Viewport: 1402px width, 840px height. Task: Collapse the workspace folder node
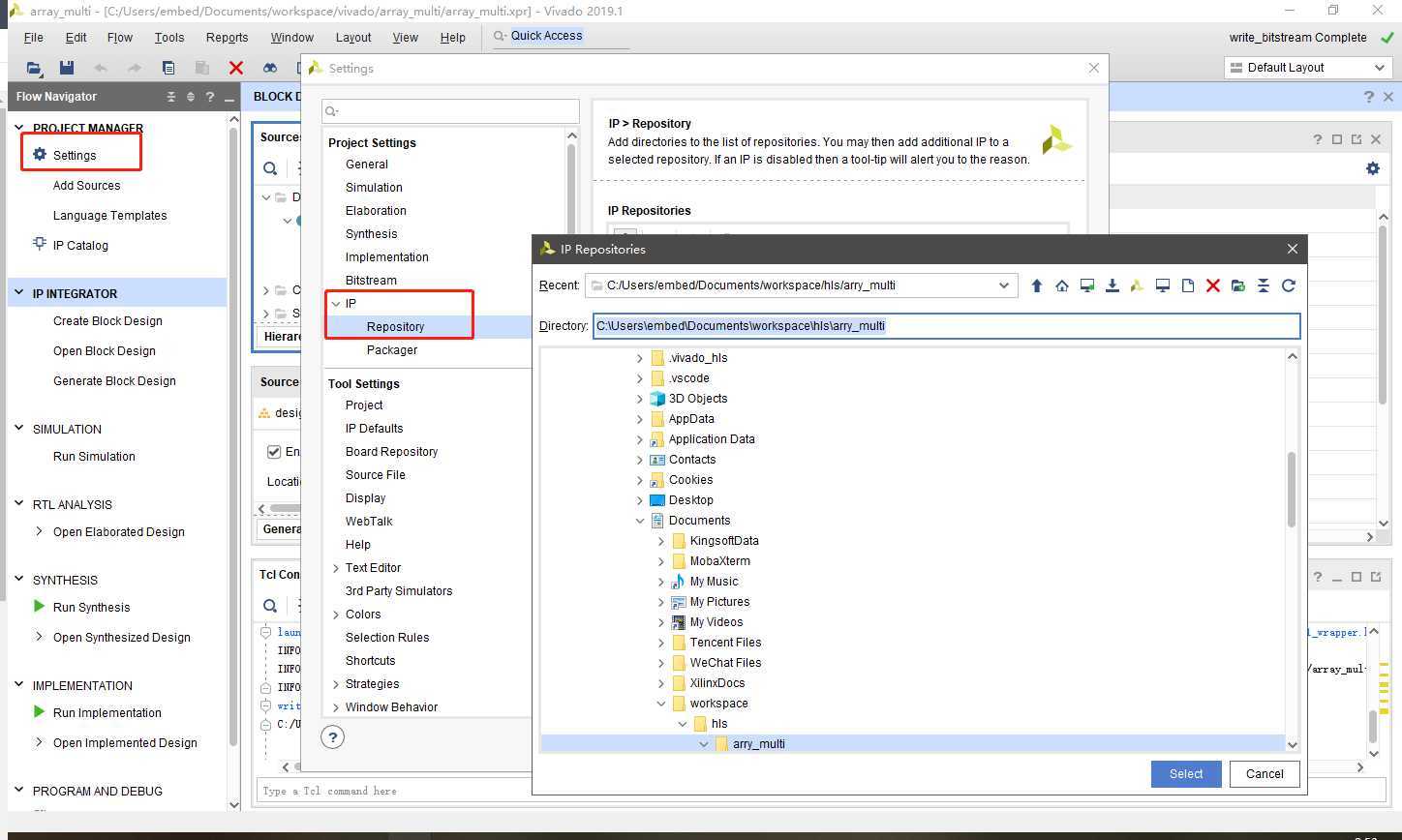pyautogui.click(x=661, y=704)
